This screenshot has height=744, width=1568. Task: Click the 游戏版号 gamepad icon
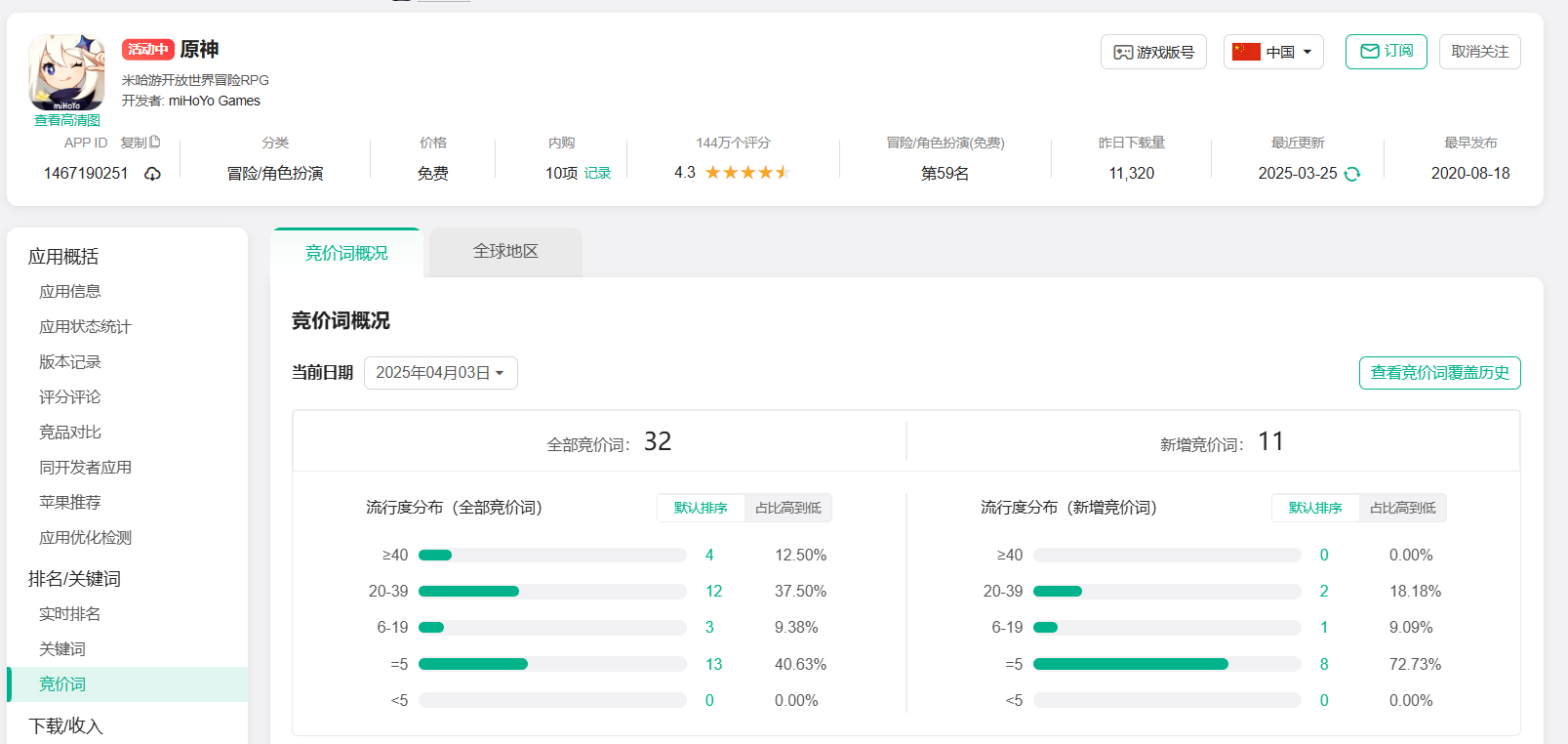tap(1123, 52)
